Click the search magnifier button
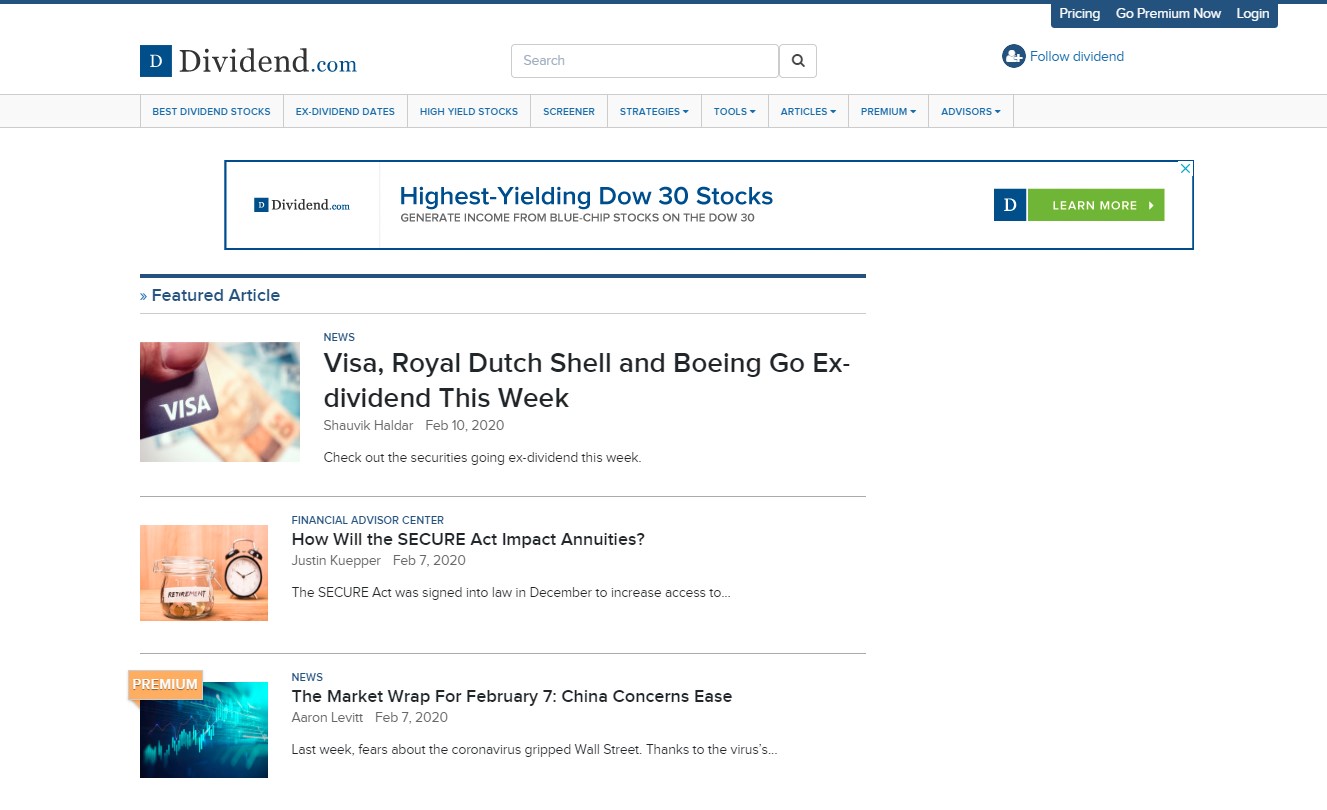 click(798, 61)
